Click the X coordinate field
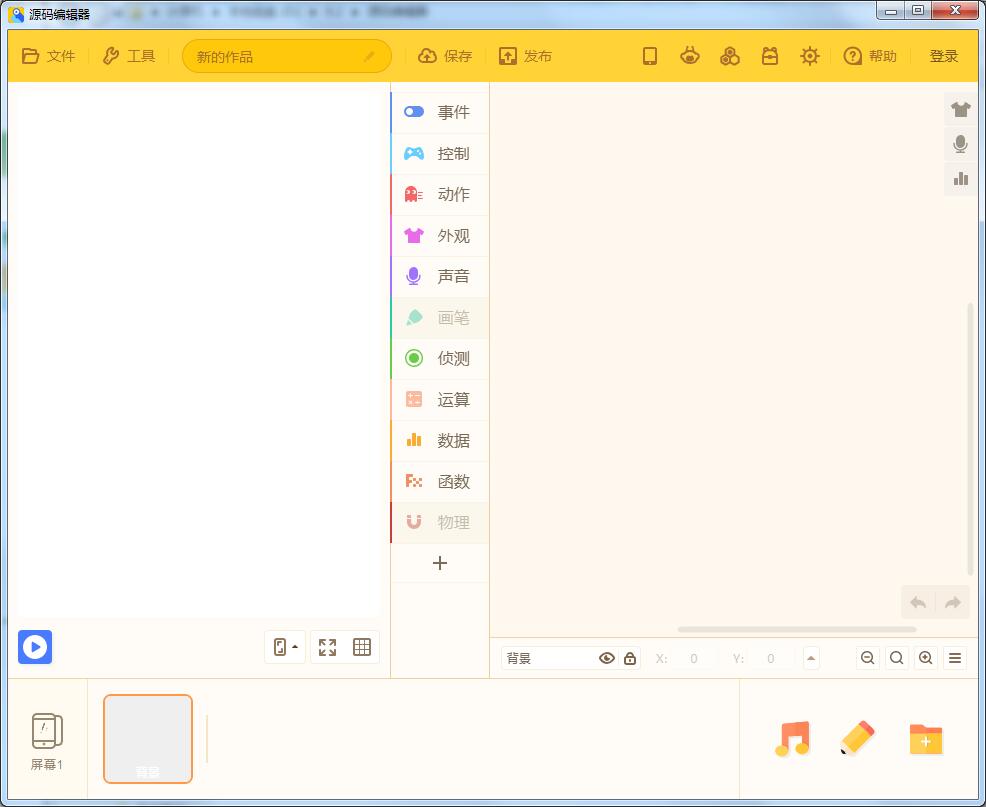This screenshot has height=807, width=986. (694, 659)
